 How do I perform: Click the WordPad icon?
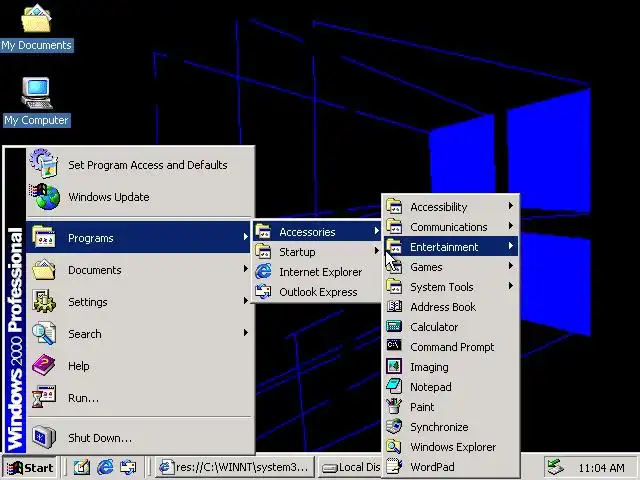(394, 467)
